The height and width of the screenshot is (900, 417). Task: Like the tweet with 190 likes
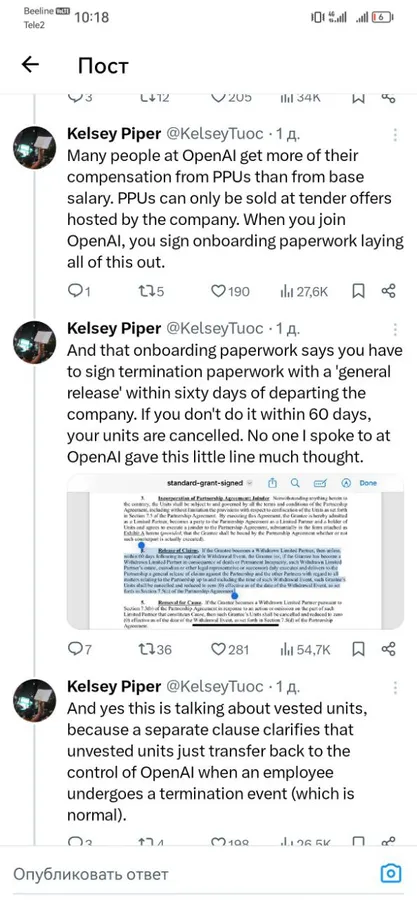pos(230,292)
